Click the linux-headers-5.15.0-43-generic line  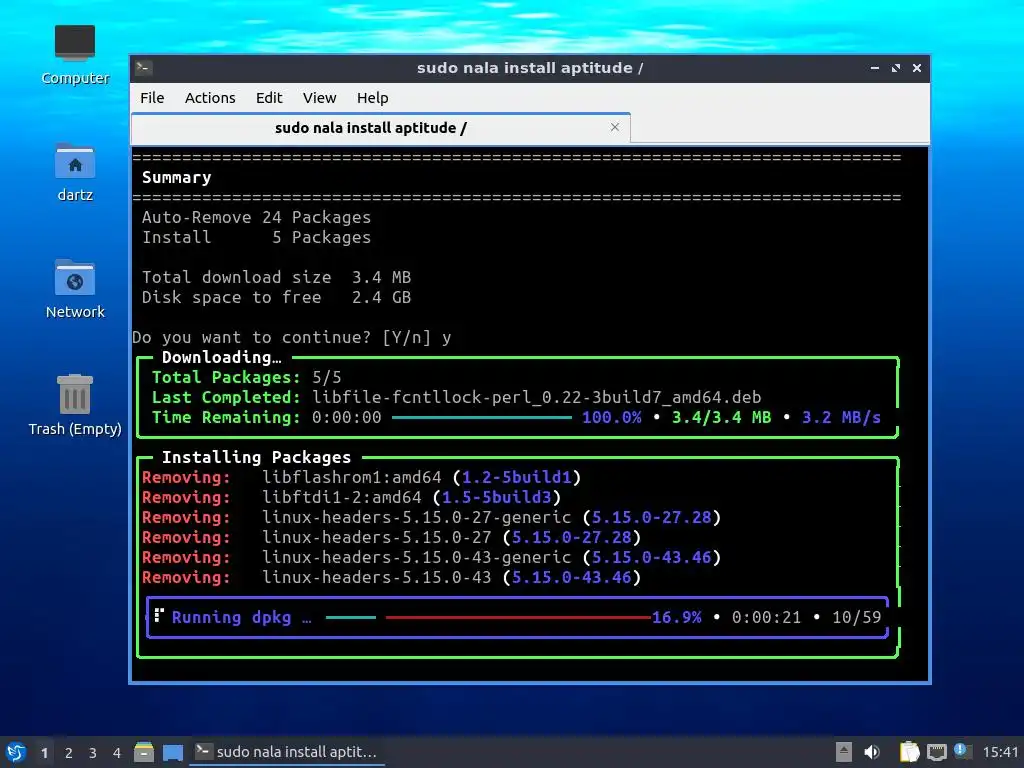pos(431,557)
